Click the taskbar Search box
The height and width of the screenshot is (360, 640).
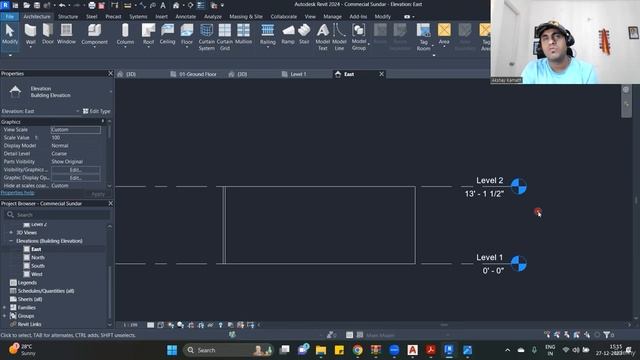[229, 350]
